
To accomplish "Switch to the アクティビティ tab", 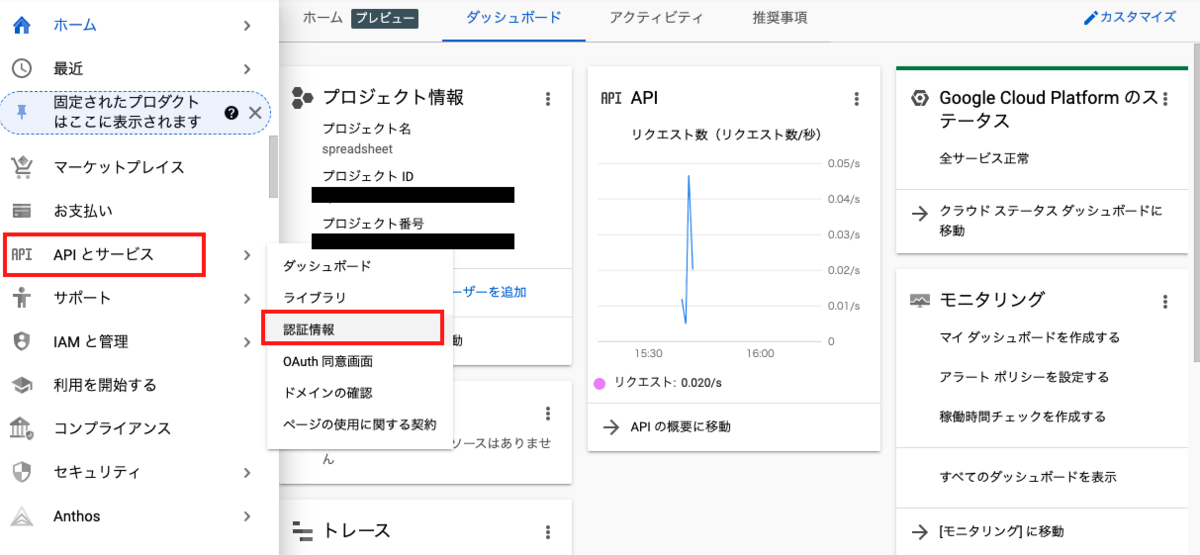I will tap(656, 18).
